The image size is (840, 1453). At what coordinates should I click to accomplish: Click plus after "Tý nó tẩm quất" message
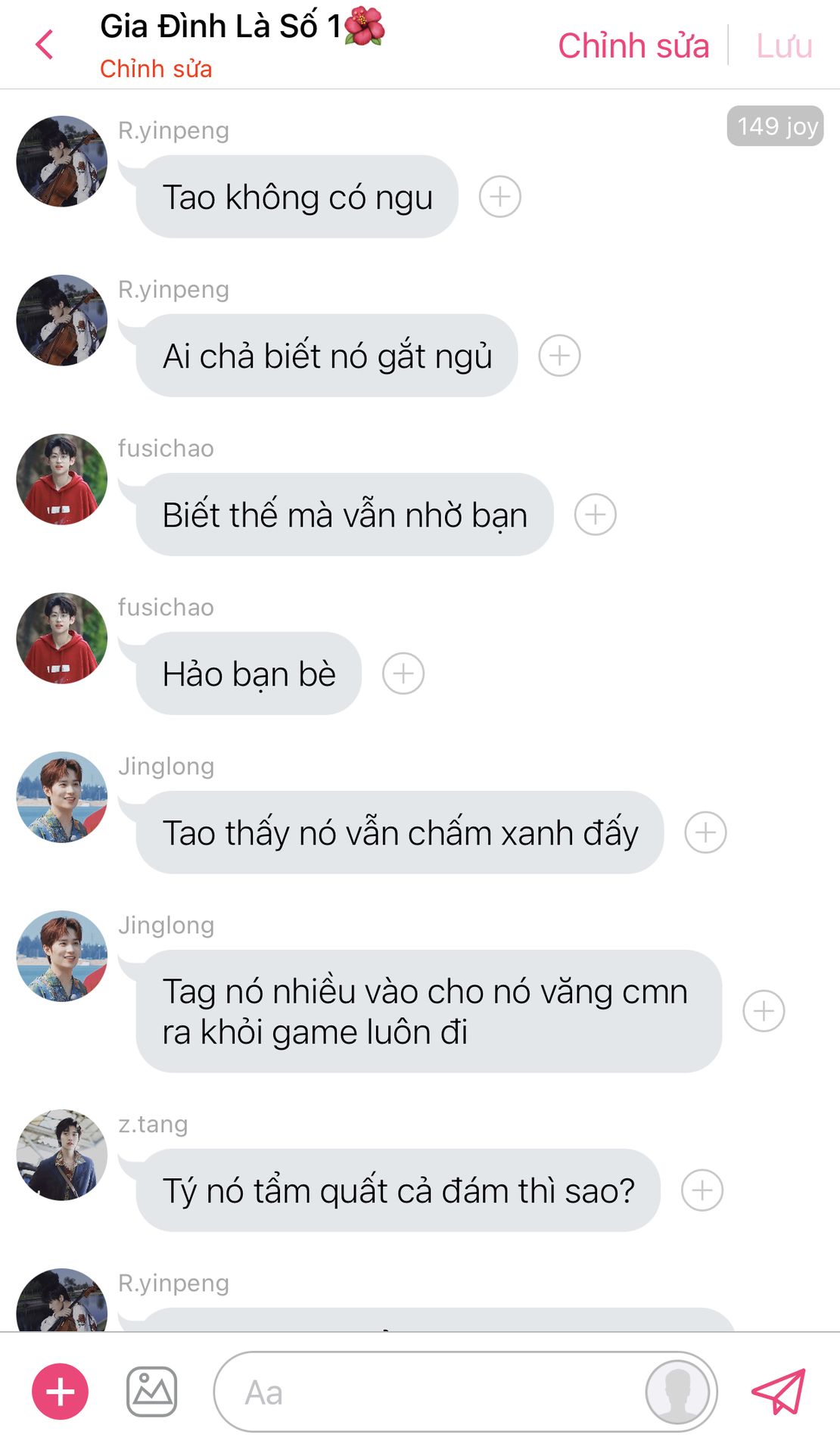tap(702, 1190)
